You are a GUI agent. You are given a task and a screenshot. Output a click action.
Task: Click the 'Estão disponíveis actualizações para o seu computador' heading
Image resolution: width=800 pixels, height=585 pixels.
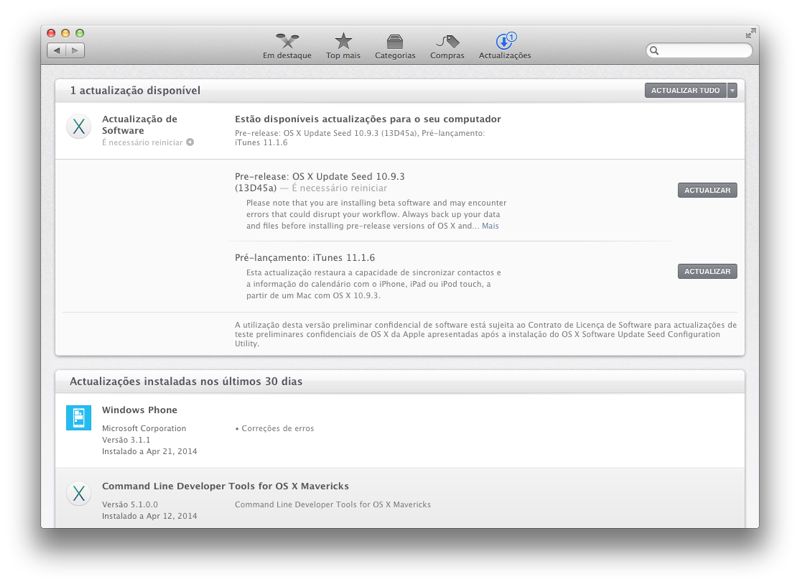pyautogui.click(x=368, y=119)
